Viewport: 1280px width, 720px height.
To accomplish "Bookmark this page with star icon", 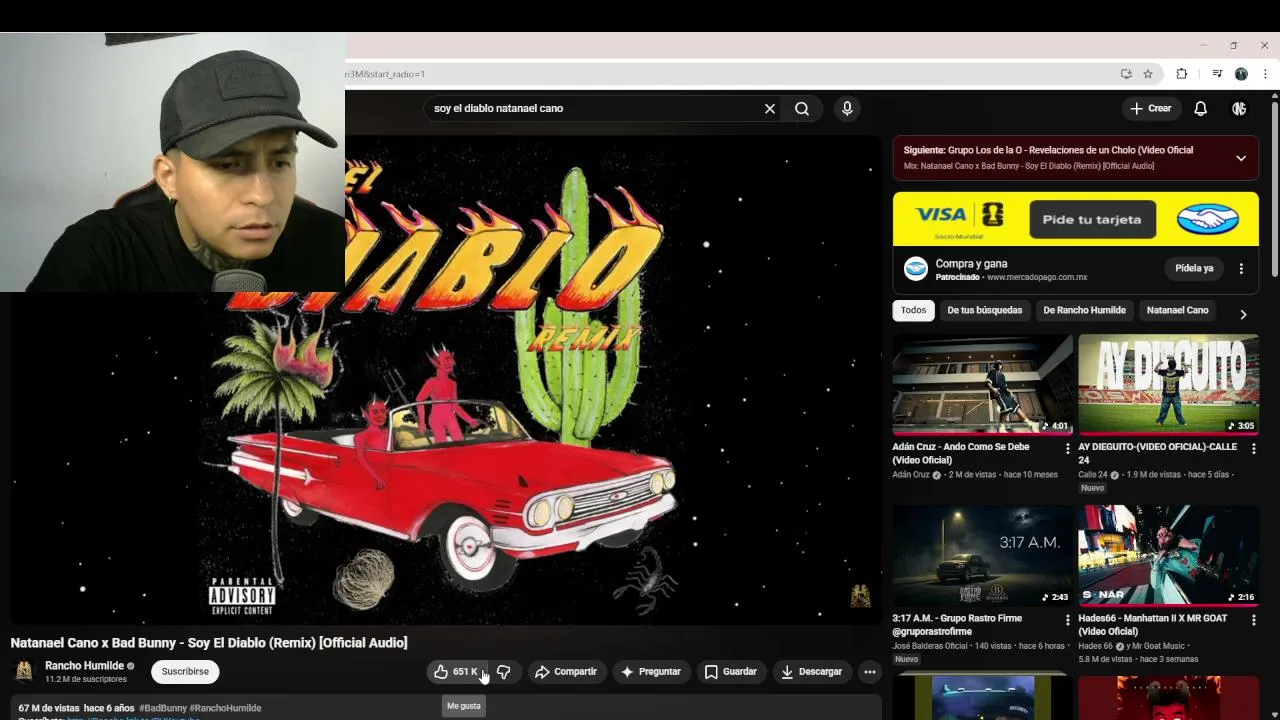I will point(1148,74).
